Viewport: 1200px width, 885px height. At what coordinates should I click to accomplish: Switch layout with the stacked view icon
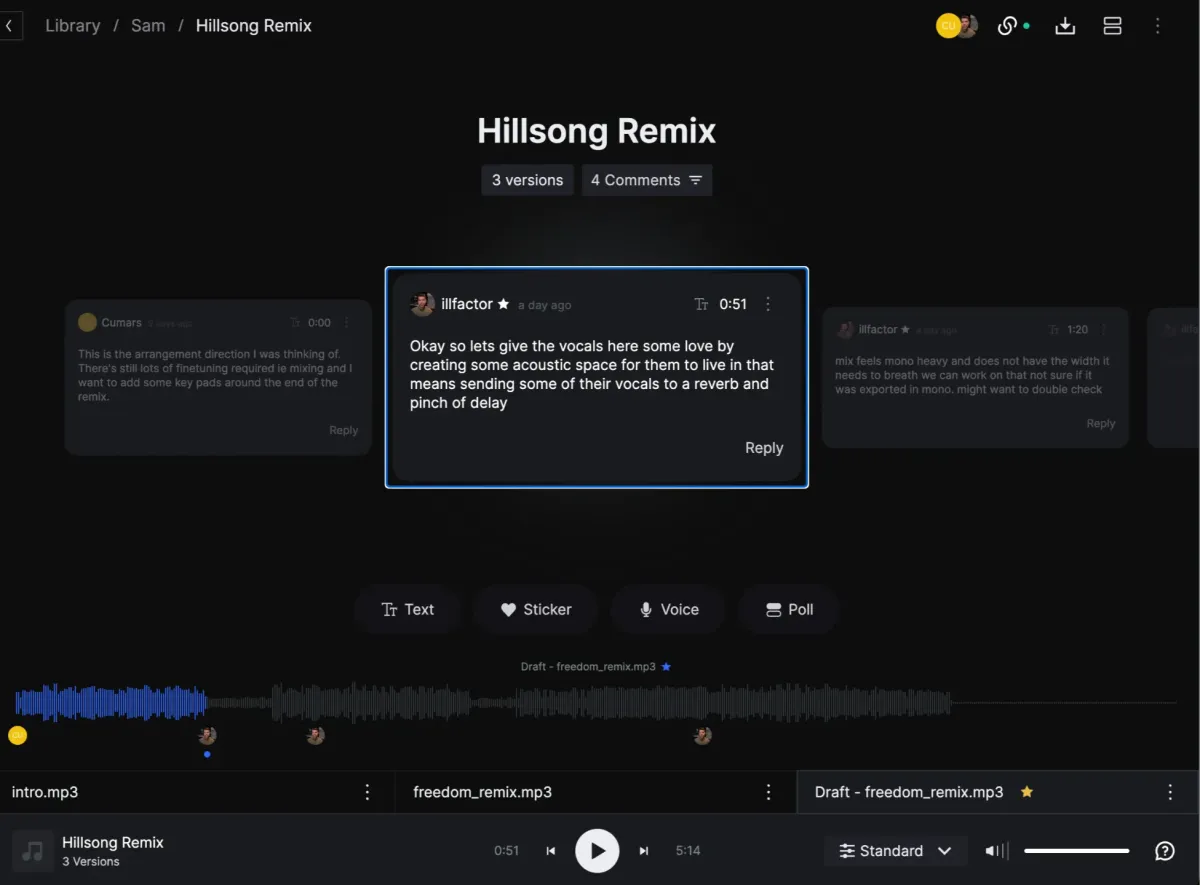[x=1112, y=26]
